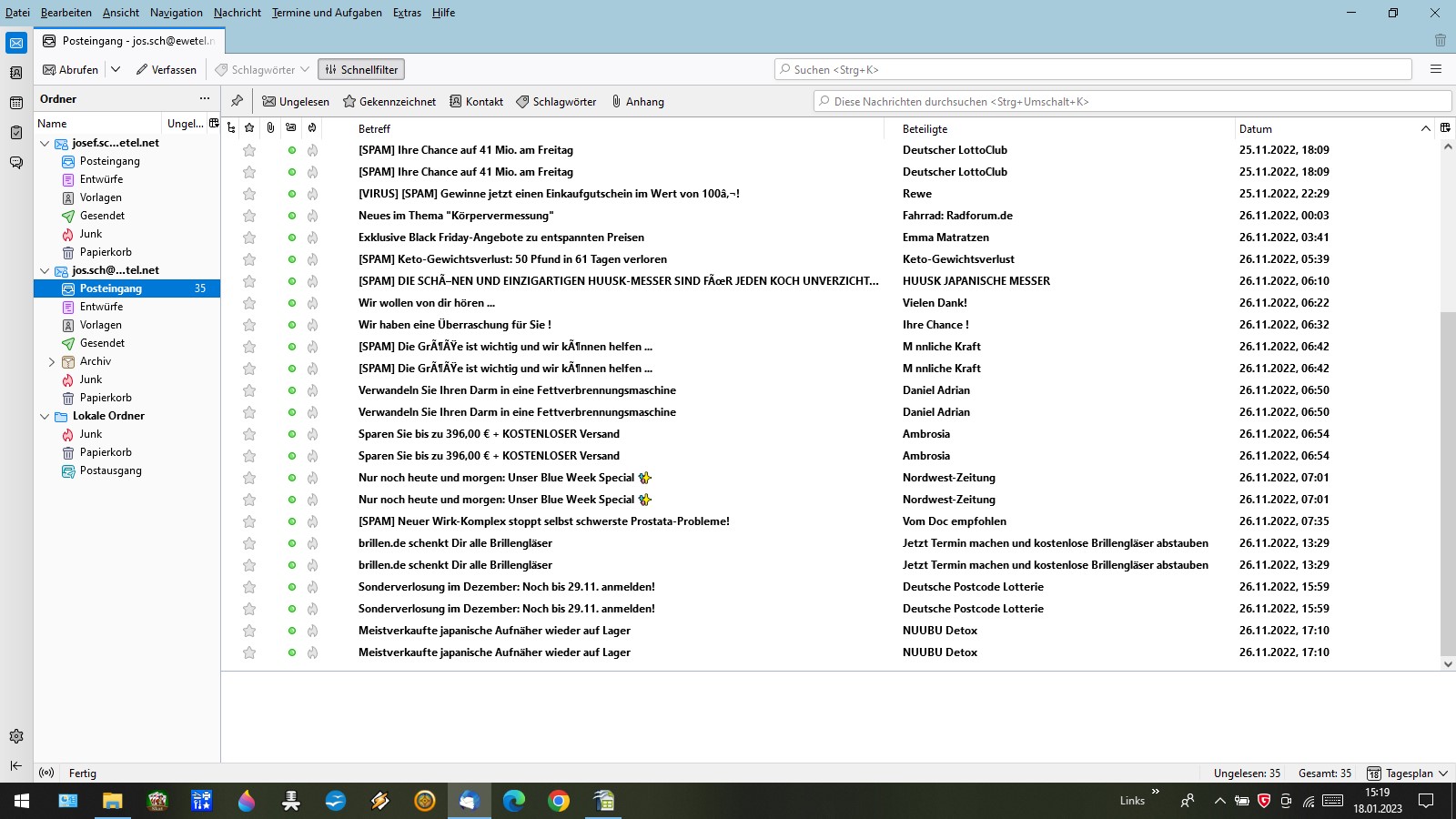The height and width of the screenshot is (819, 1456).
Task: Click Verfassen to write a new message
Action: (167, 69)
